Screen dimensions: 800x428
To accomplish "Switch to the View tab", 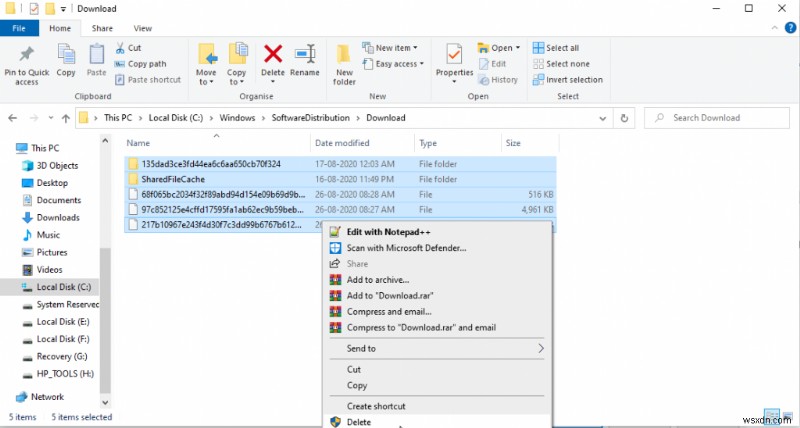I will click(x=142, y=28).
